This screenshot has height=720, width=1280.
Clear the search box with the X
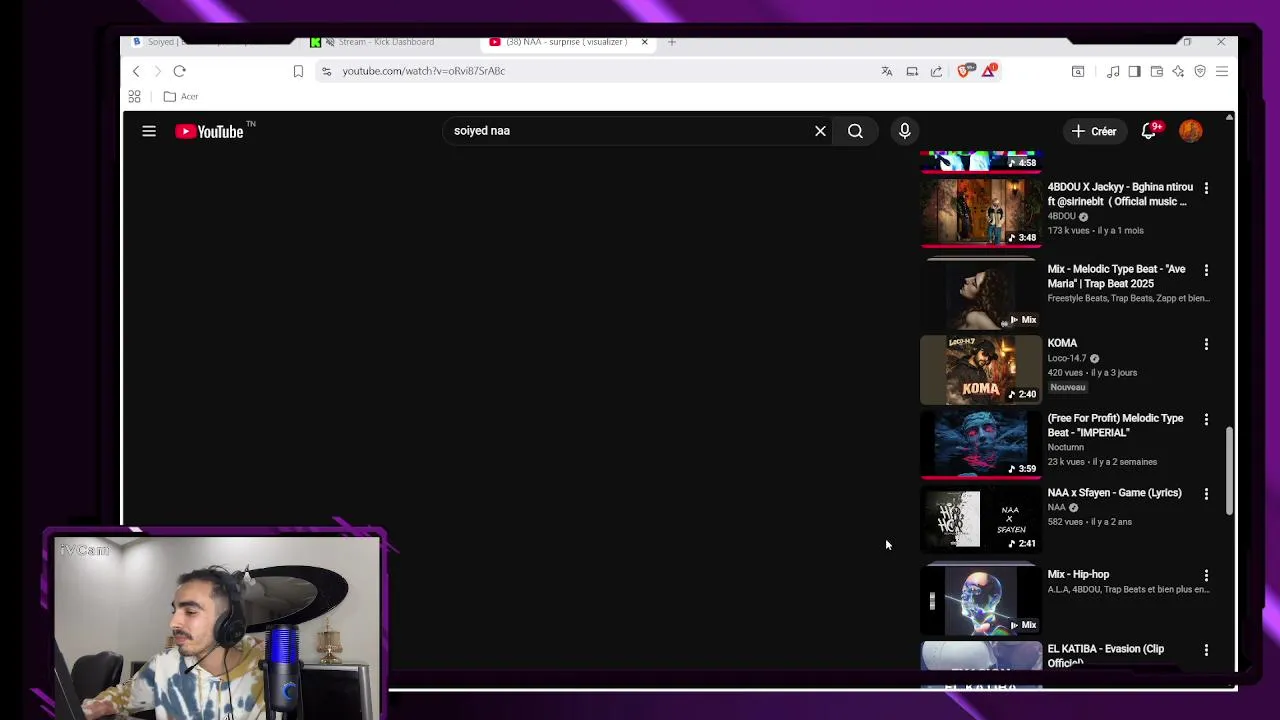[820, 131]
